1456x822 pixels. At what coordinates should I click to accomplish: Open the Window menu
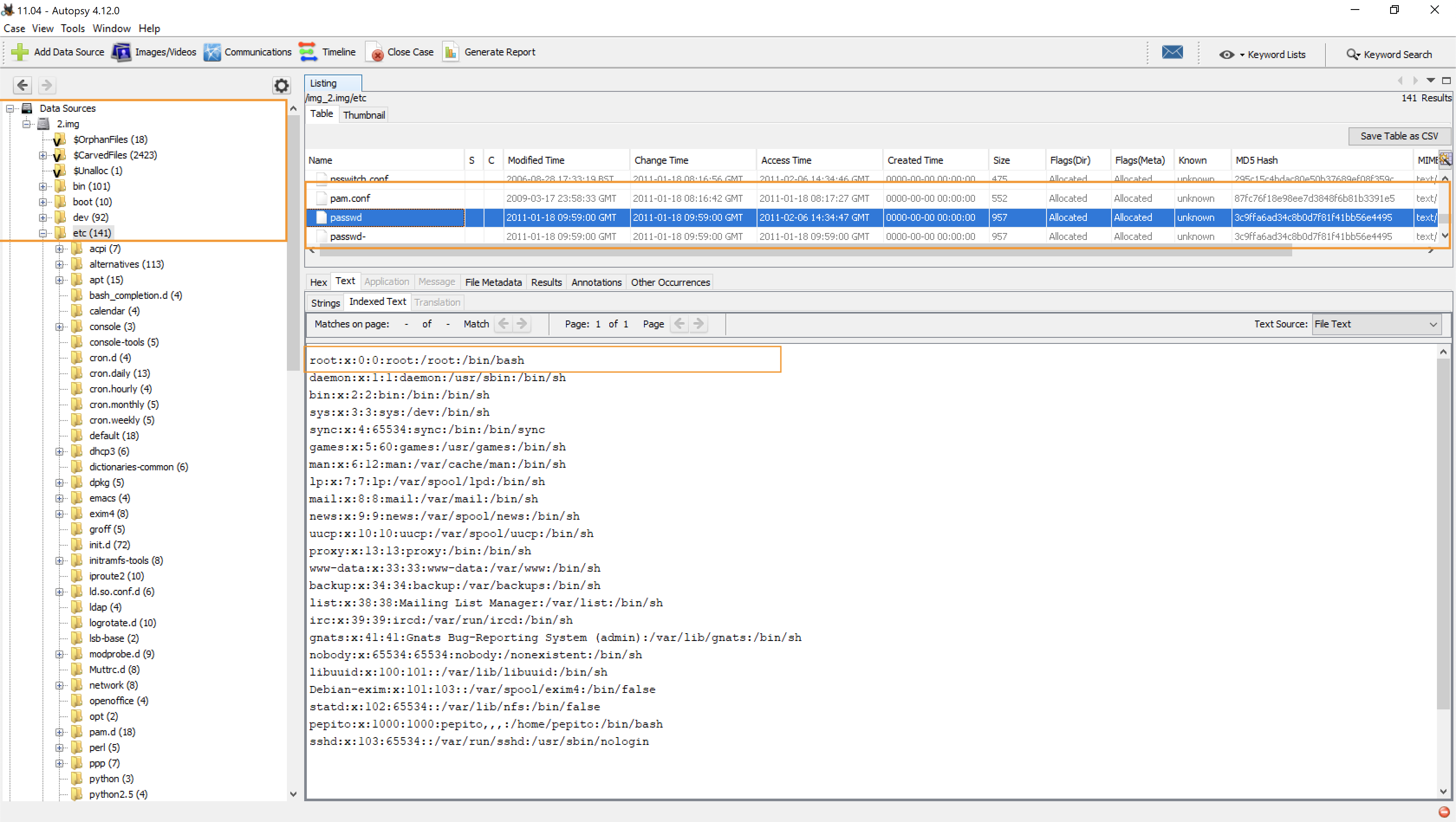[111, 28]
